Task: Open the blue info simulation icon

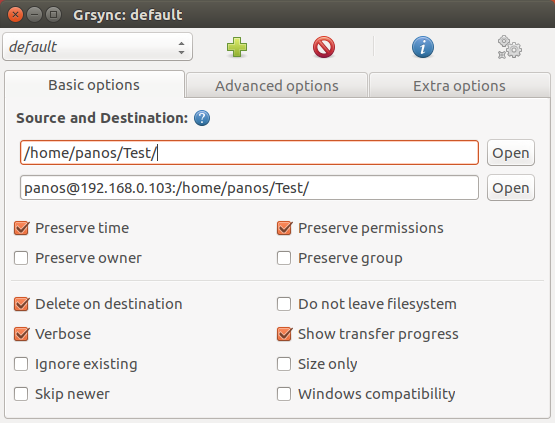Action: pos(423,47)
